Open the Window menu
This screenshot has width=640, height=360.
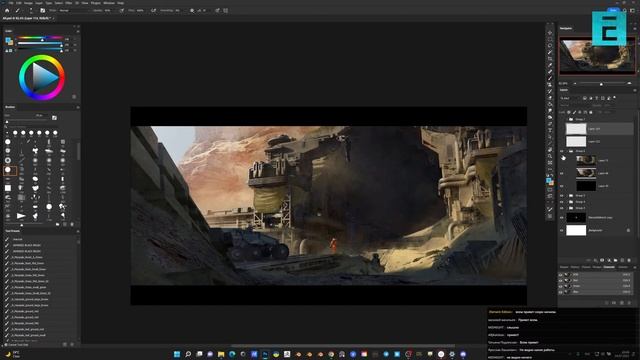pos(109,3)
